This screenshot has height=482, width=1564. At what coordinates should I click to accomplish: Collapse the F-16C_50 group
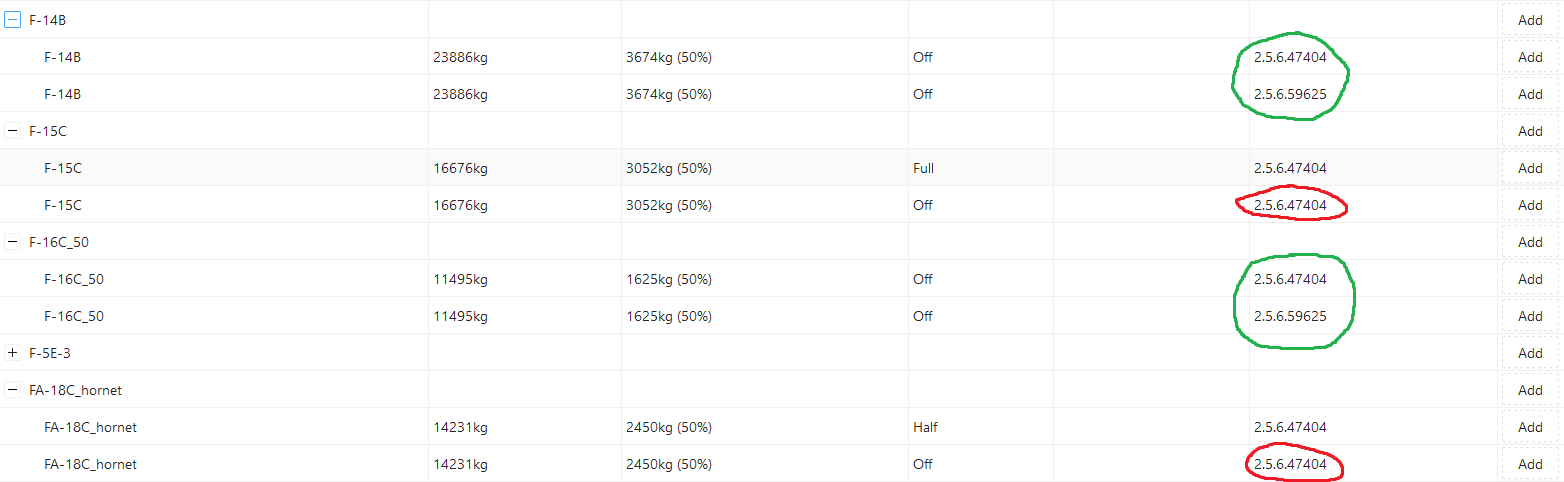coord(13,242)
